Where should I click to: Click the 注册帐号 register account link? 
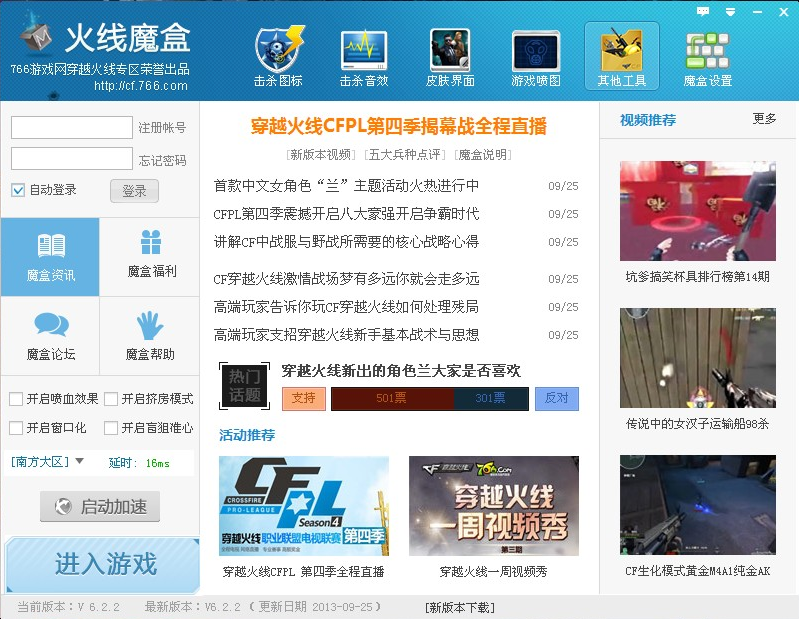pos(163,127)
